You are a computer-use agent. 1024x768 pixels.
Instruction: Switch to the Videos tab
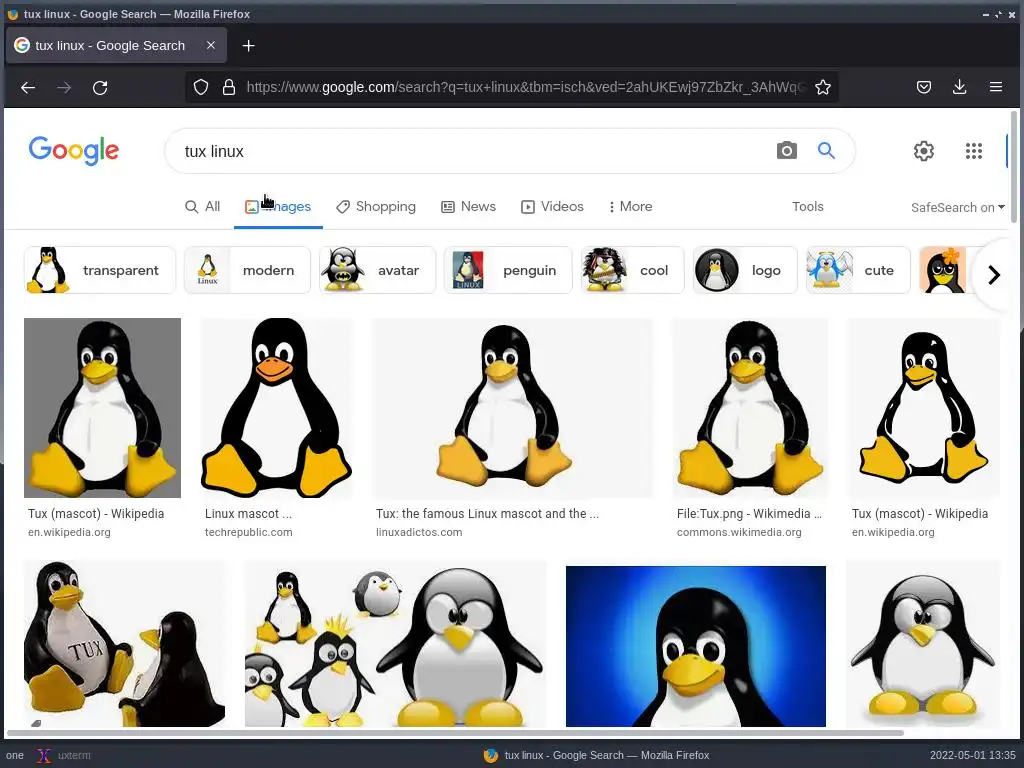(552, 206)
